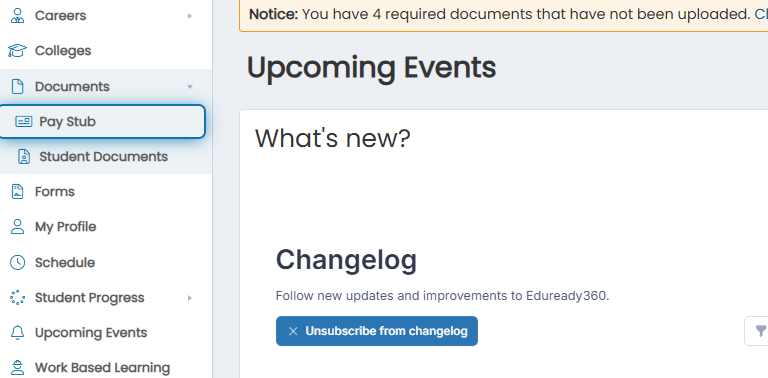Image resolution: width=768 pixels, height=378 pixels.
Task: Click the Student Progress dotted circle icon
Action: coord(17,298)
